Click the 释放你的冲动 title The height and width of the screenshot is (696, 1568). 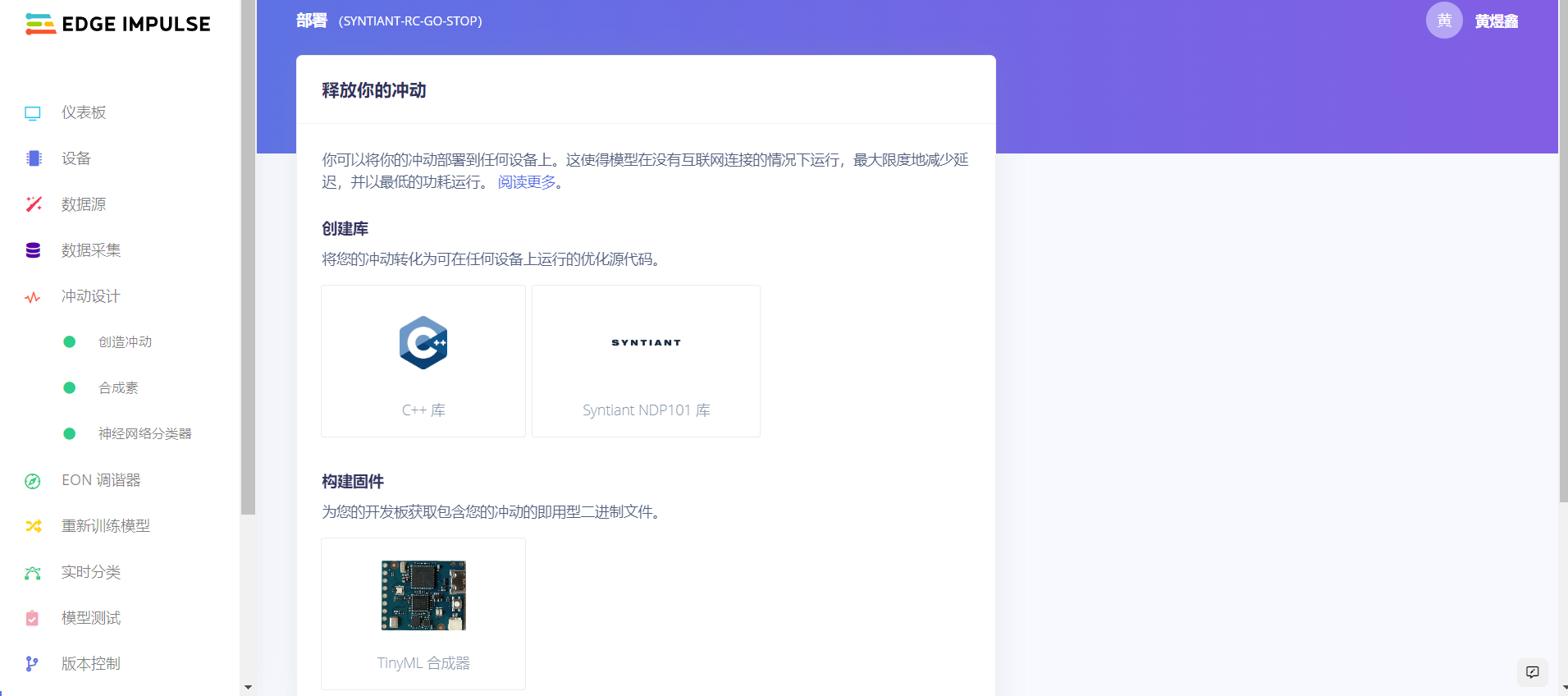tap(374, 90)
